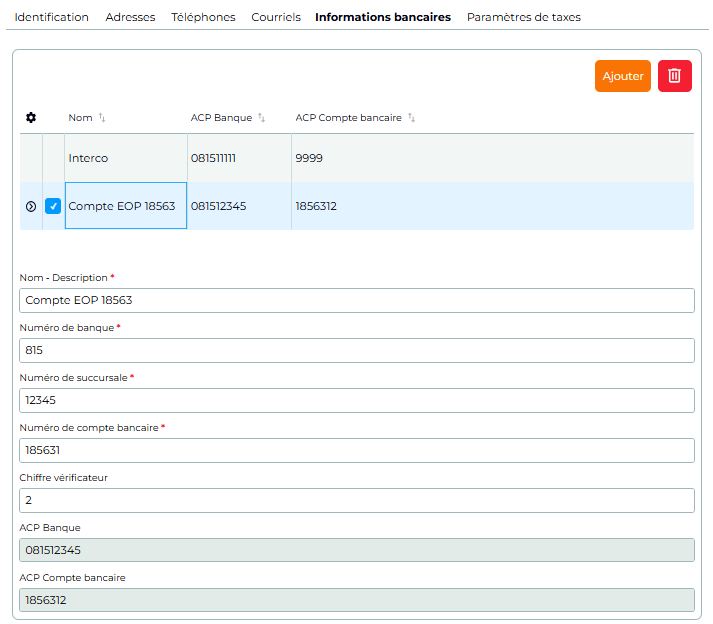Open the table settings gear icon
This screenshot has width=713, height=624.
[31, 118]
